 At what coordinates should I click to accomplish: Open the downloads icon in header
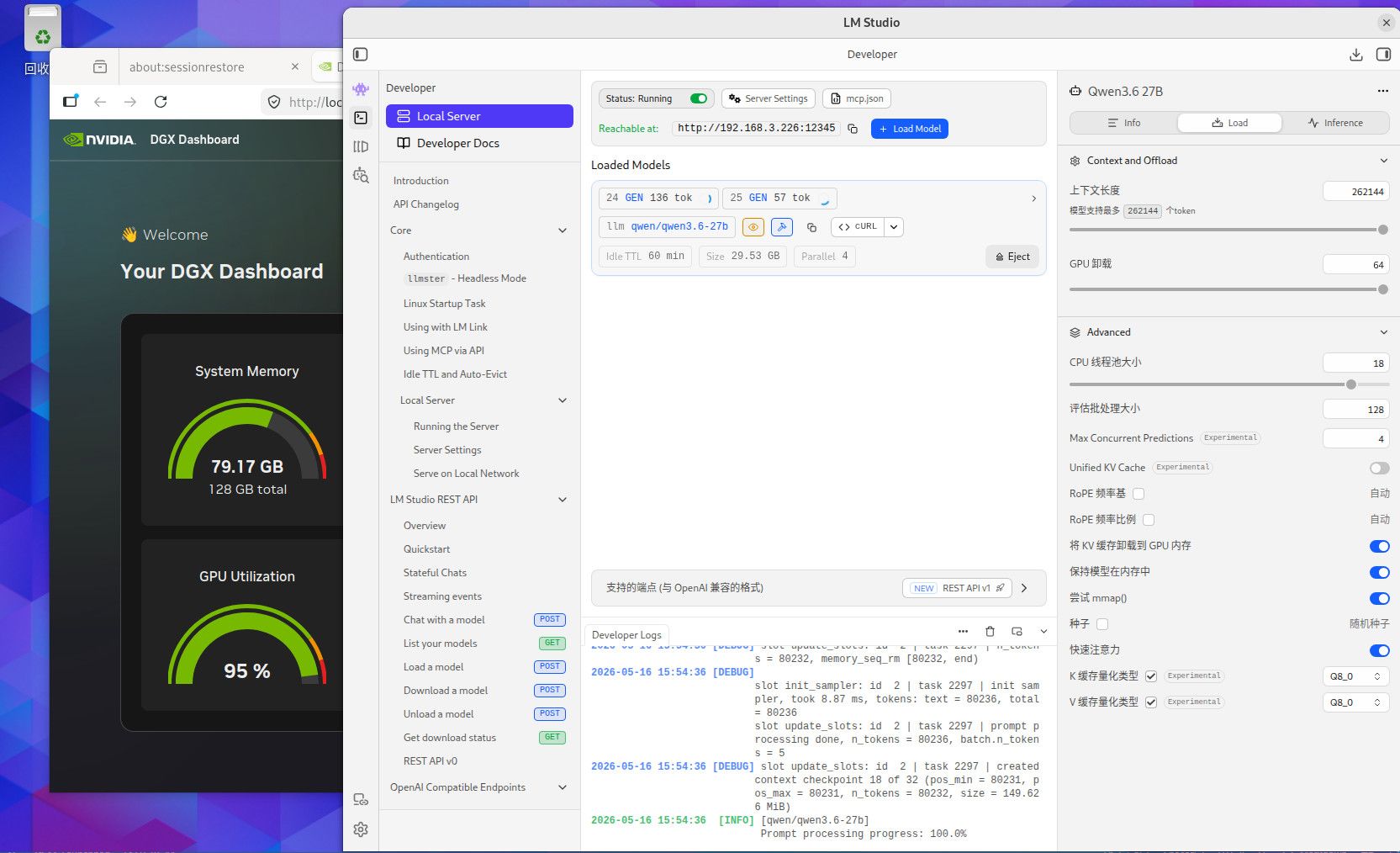click(x=1356, y=55)
